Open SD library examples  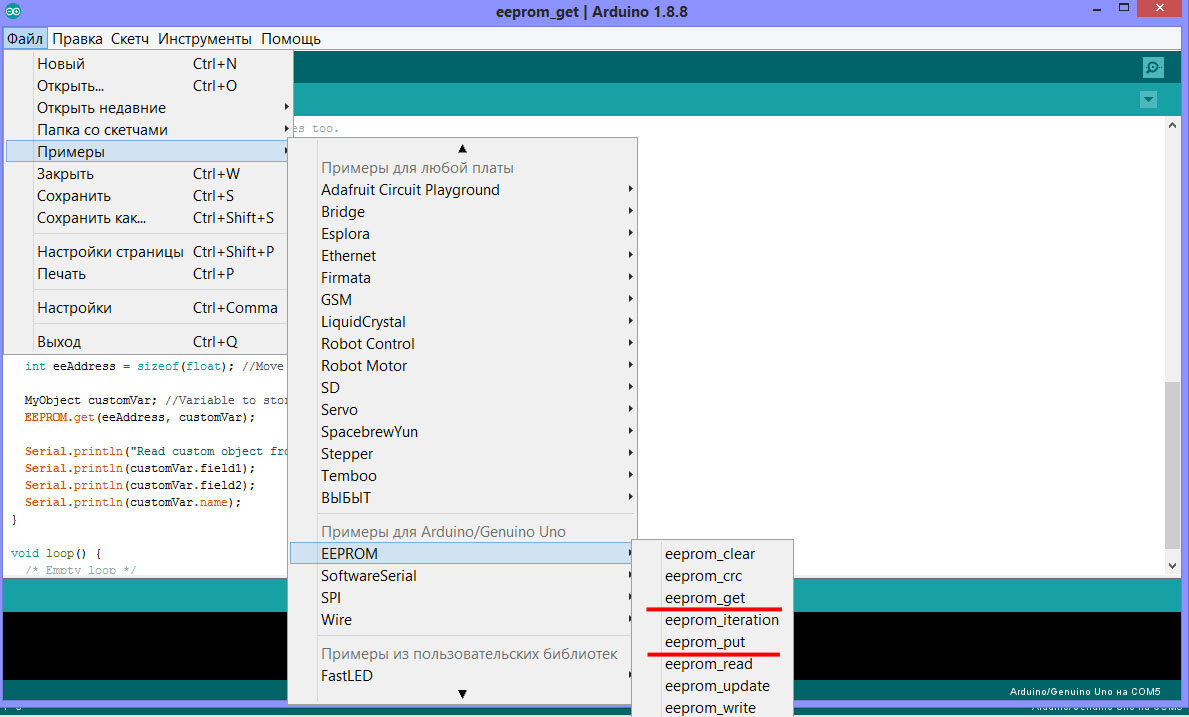[x=463, y=387]
